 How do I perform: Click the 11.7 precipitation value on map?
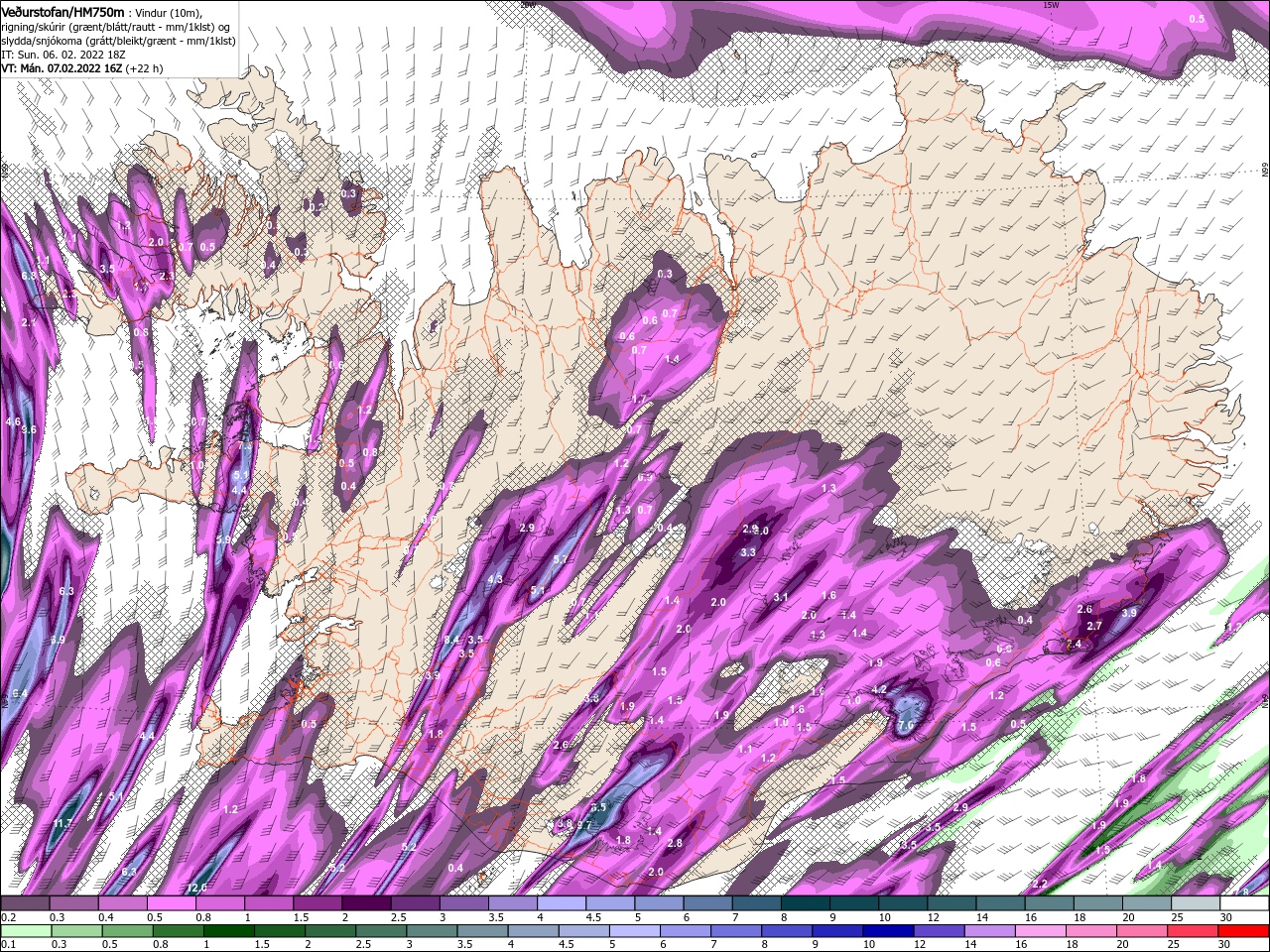coord(62,824)
